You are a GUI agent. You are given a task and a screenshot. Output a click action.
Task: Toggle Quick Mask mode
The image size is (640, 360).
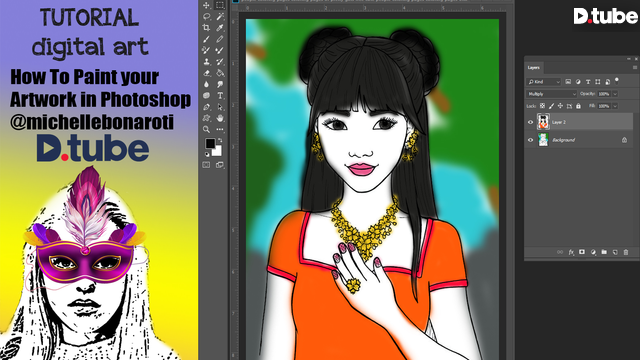coord(207,165)
